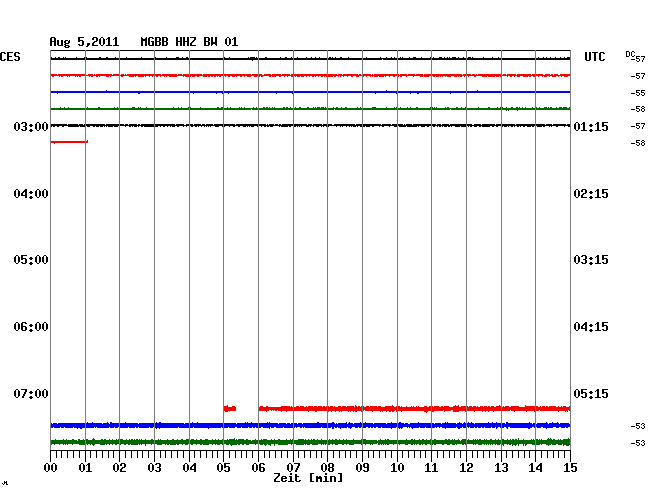Click the '02:15' UTC time label
This screenshot has height=494, width=650.
point(591,194)
